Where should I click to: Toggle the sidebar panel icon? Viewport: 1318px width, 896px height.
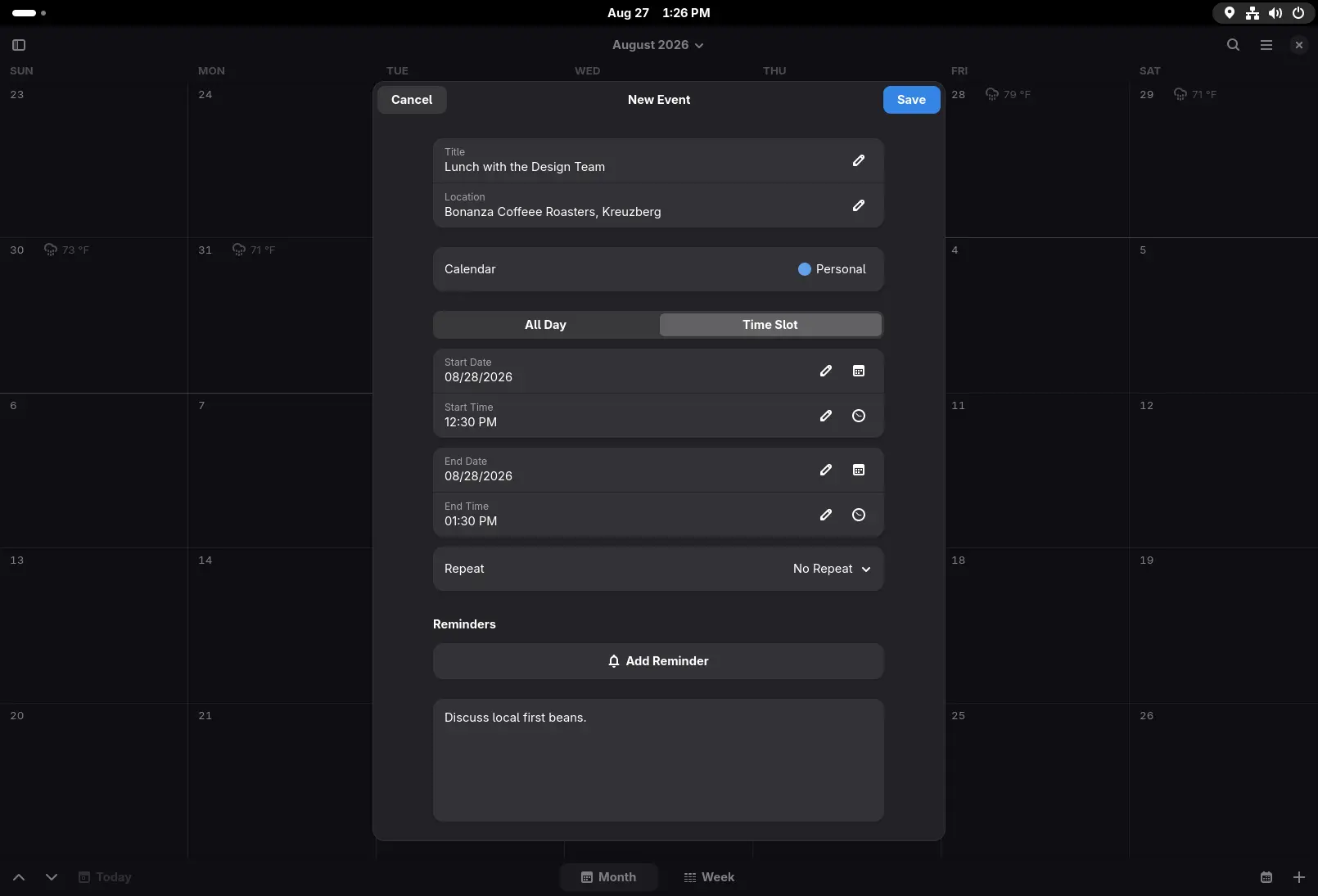(x=19, y=45)
